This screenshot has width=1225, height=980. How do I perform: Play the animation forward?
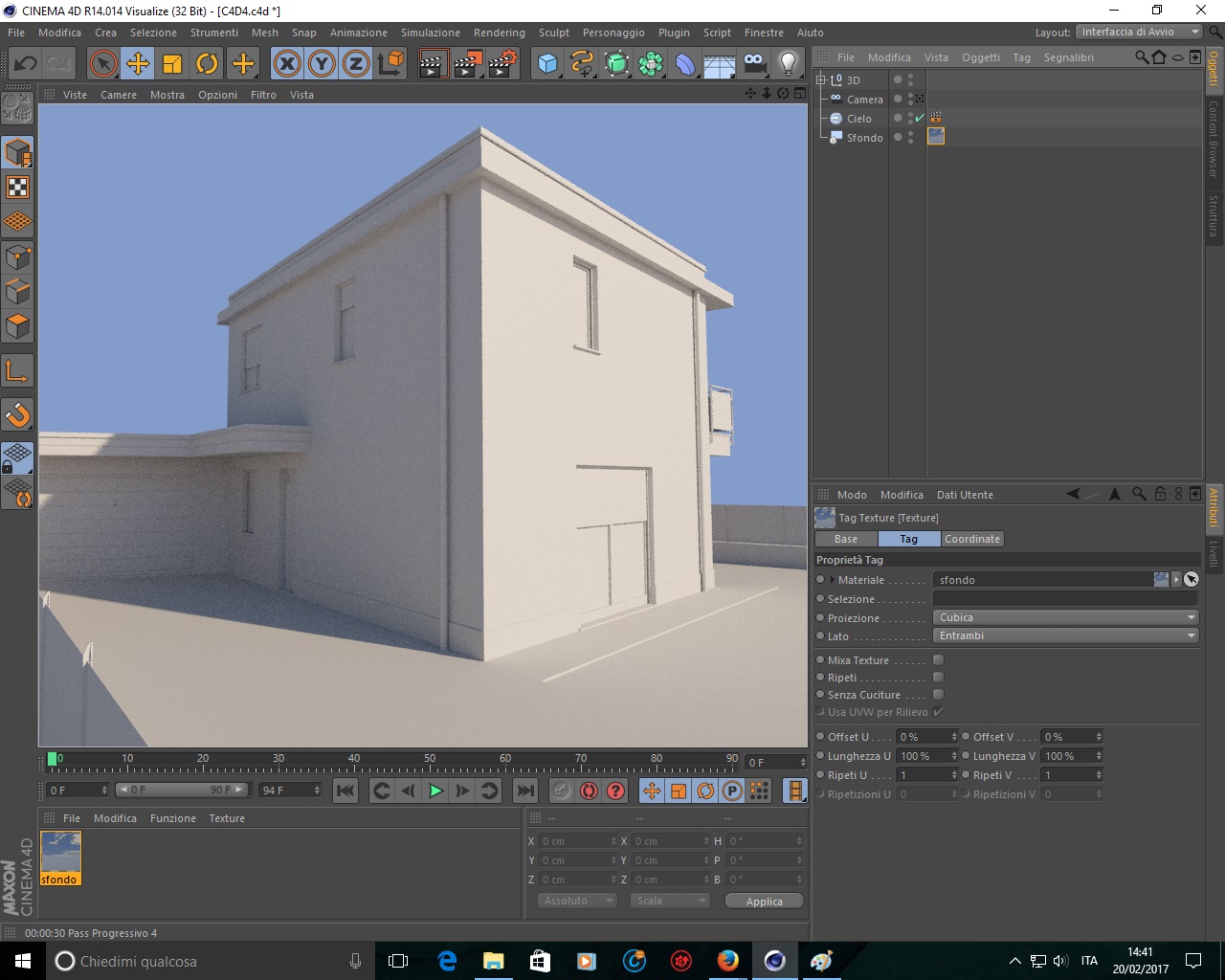(435, 791)
